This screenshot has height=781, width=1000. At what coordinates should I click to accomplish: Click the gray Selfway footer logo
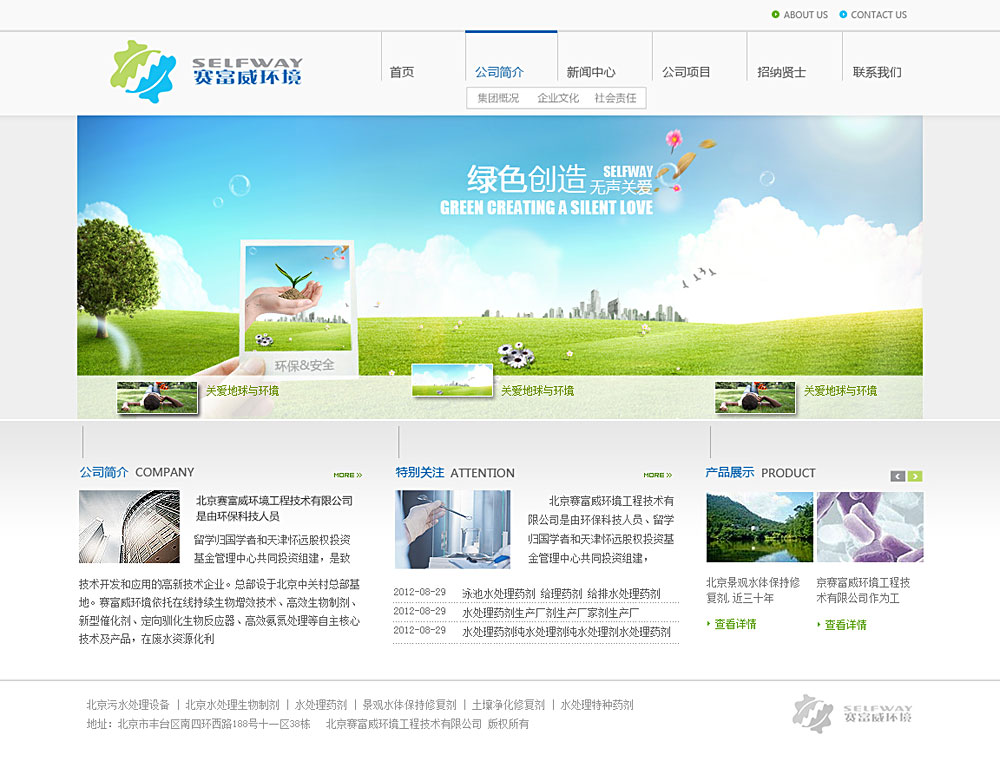[853, 713]
